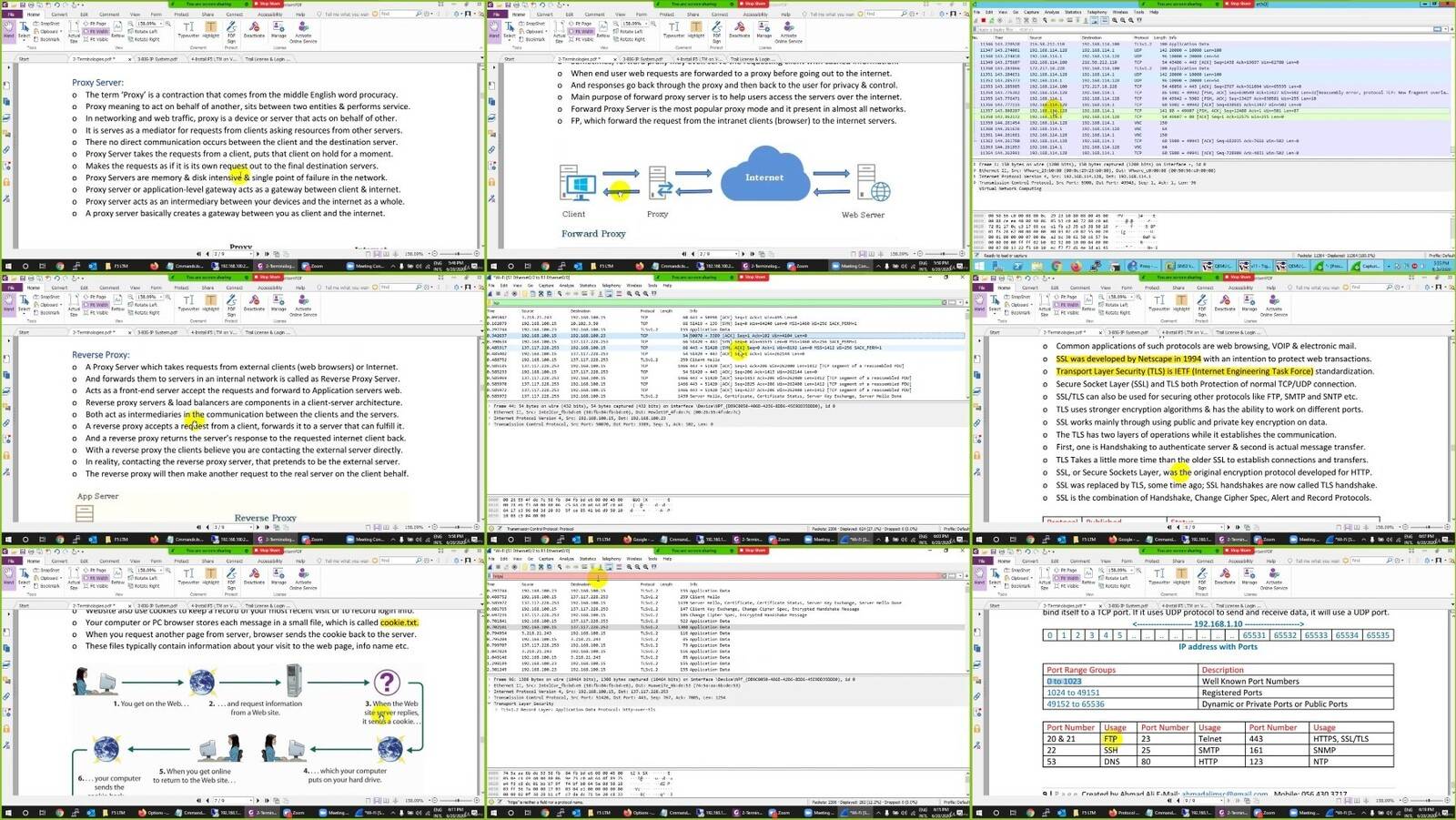Click Actual Size in the cookie diagram window
Image resolution: width=1456 pixels, height=820 pixels.
coord(75,580)
